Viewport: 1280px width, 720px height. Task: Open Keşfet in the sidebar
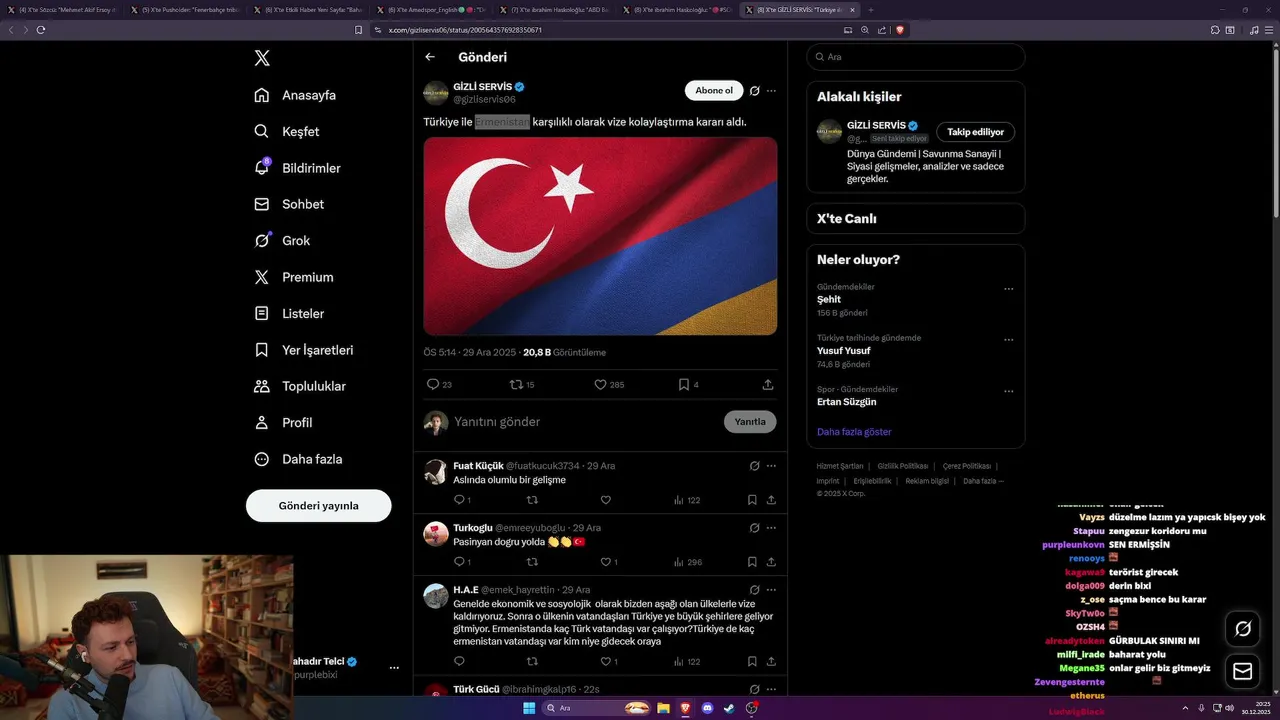(x=287, y=131)
